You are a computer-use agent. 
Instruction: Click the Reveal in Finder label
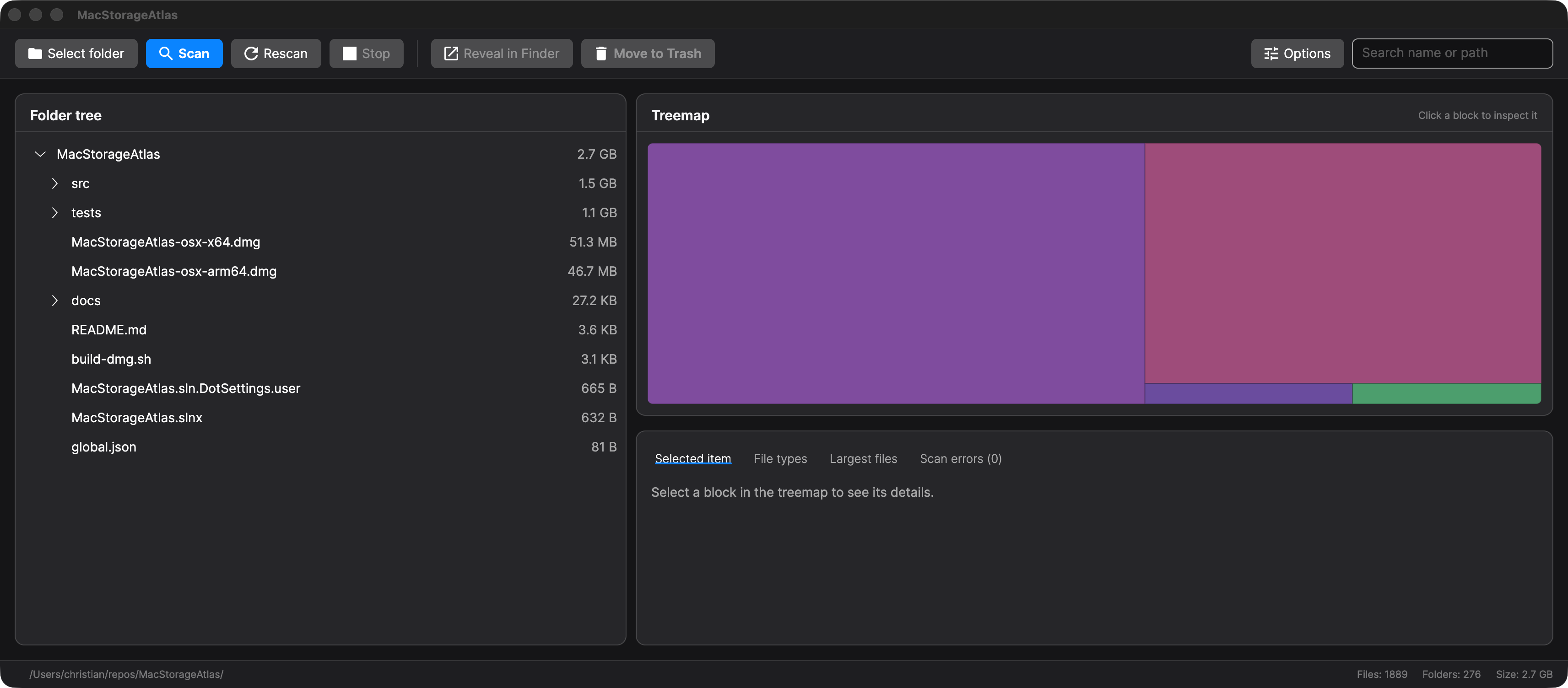click(x=511, y=54)
